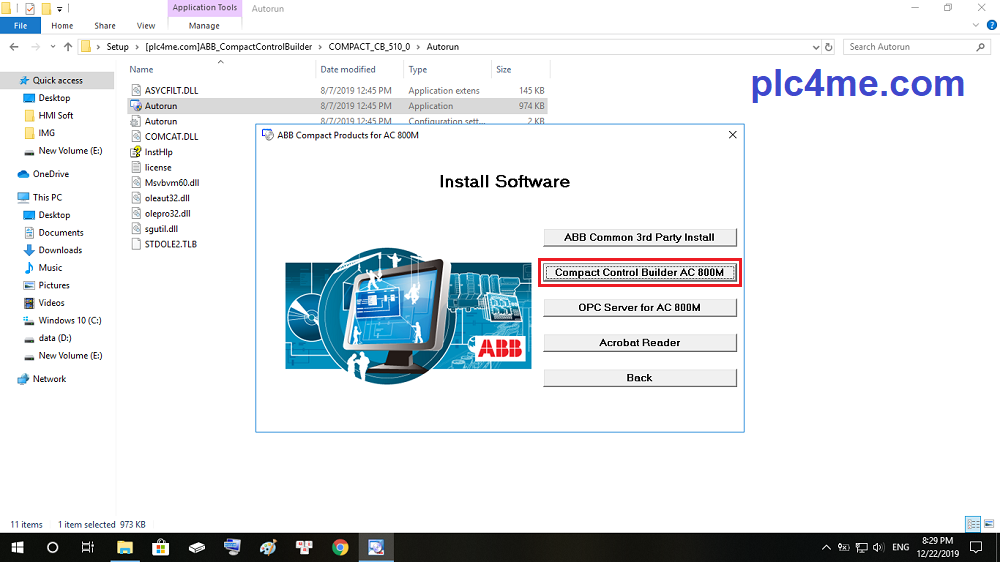This screenshot has width=1000, height=562.
Task: Switch to the Home ribbon tab
Action: point(62,26)
